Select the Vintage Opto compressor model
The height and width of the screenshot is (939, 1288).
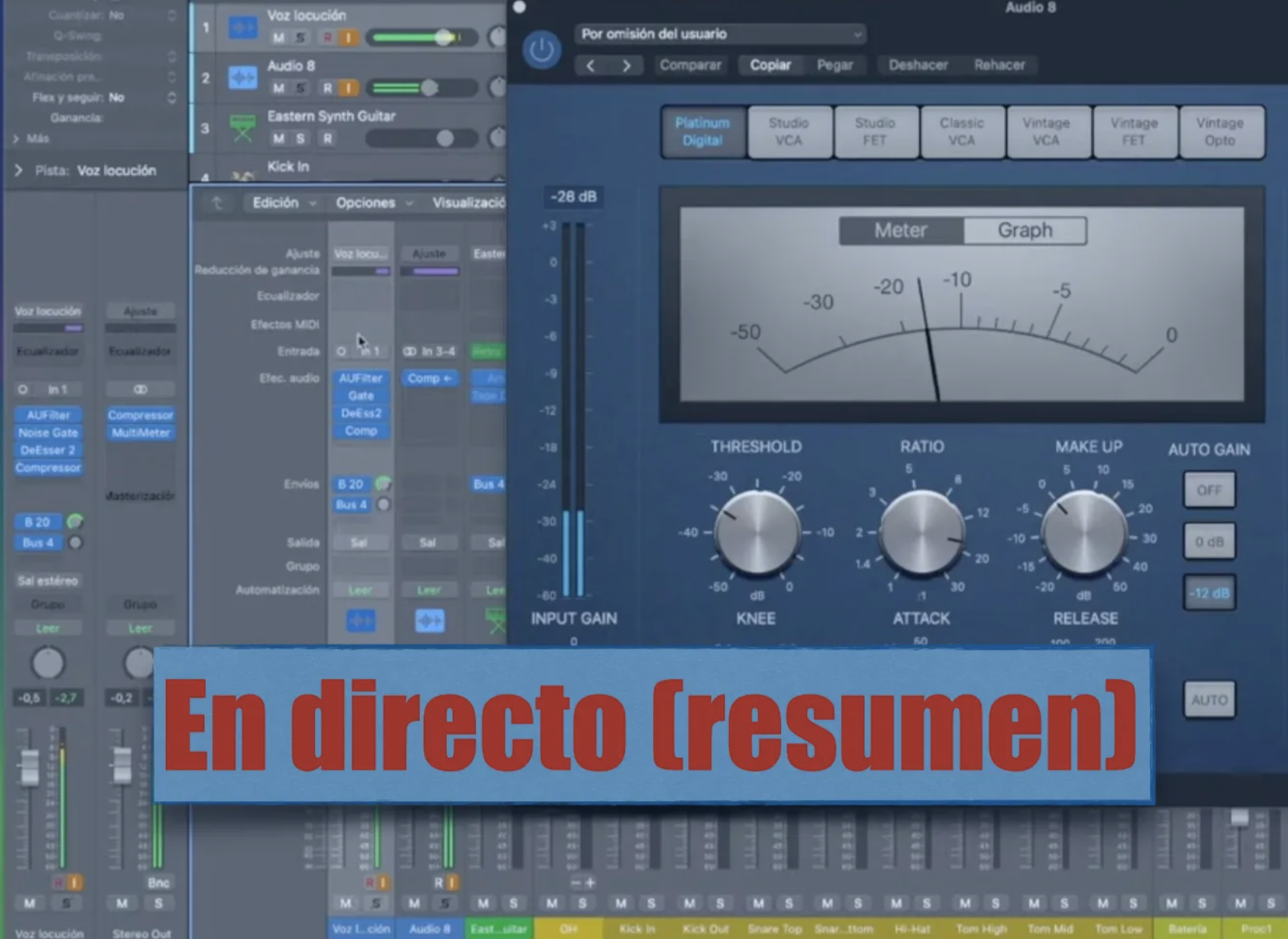click(x=1219, y=132)
